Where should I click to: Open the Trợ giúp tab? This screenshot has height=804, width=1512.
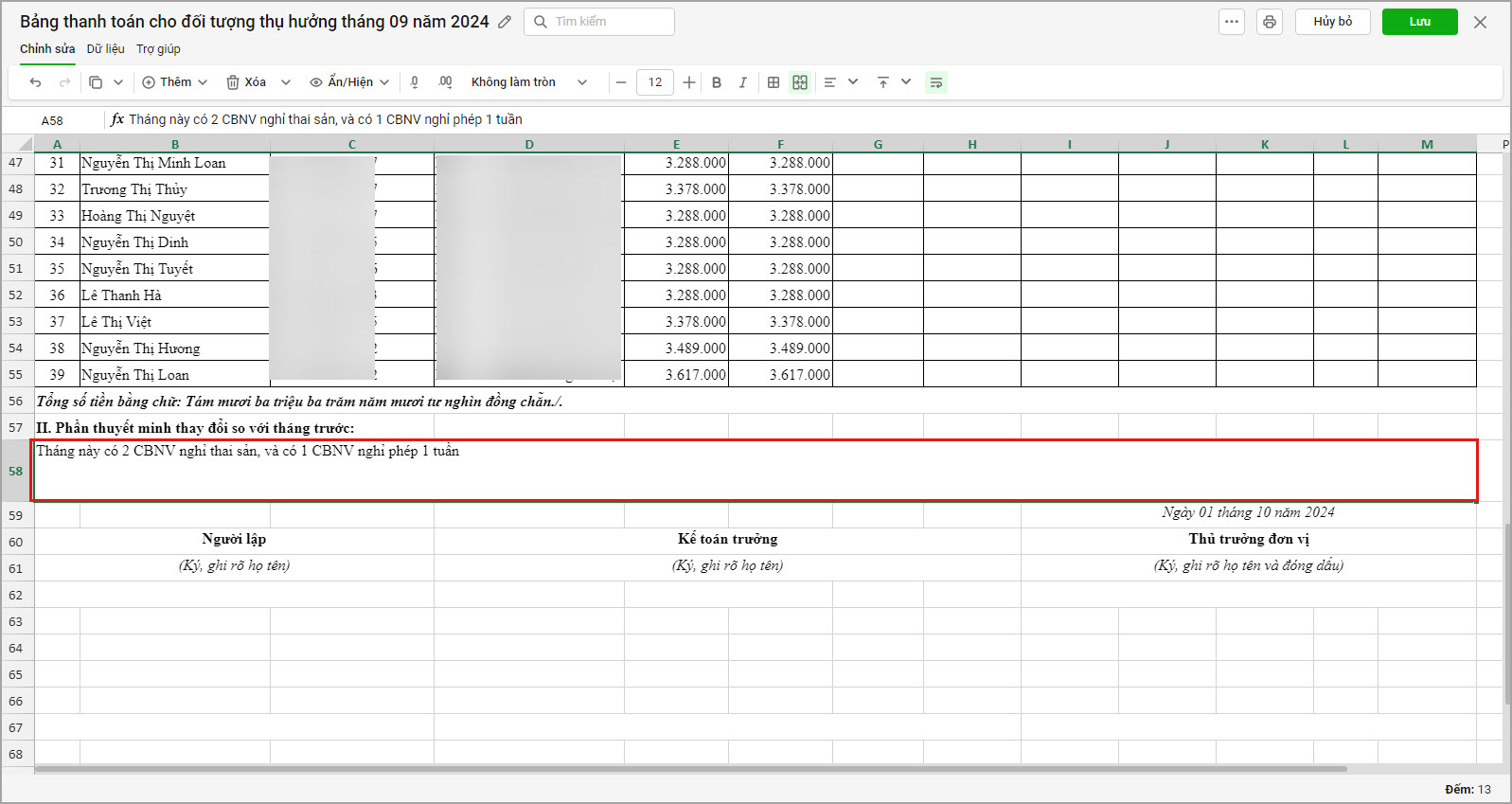coord(158,49)
